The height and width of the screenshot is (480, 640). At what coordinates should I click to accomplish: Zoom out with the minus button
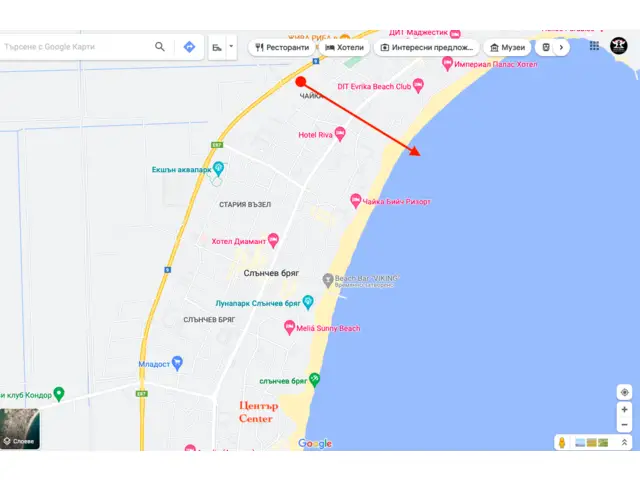tap(624, 424)
